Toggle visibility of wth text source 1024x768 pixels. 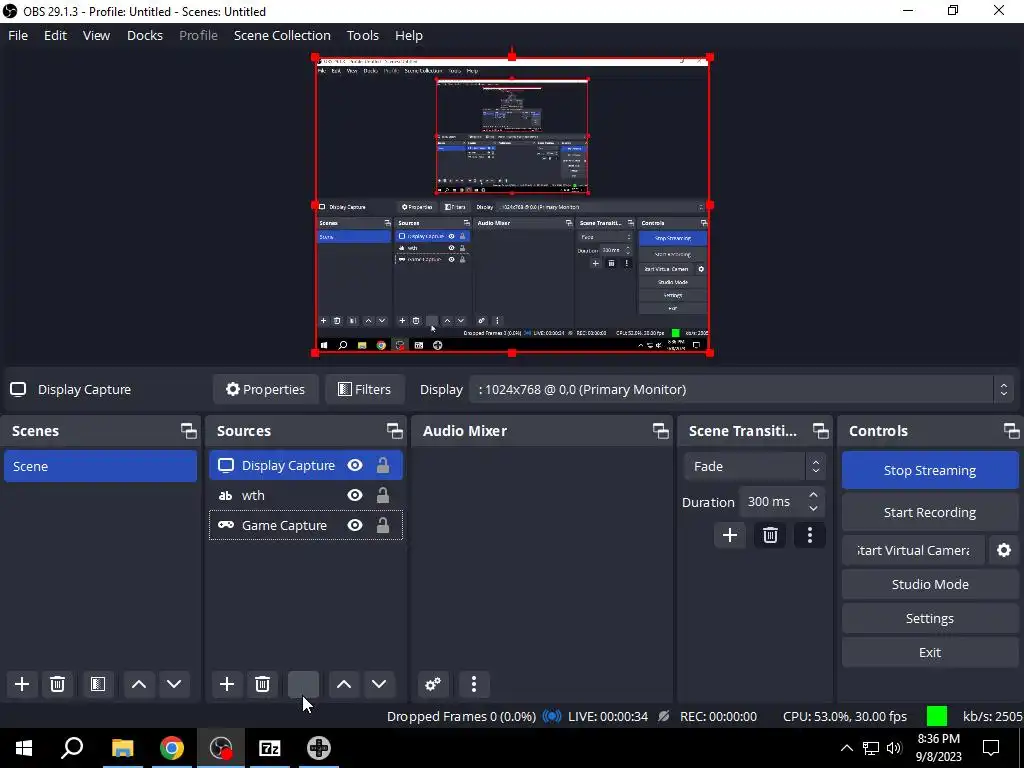(x=355, y=495)
